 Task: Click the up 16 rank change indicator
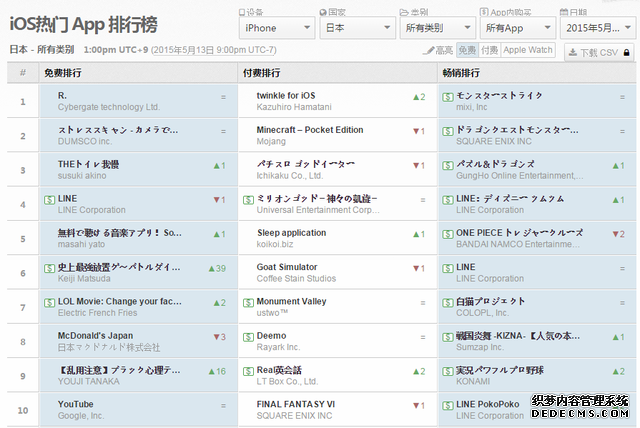(217, 371)
